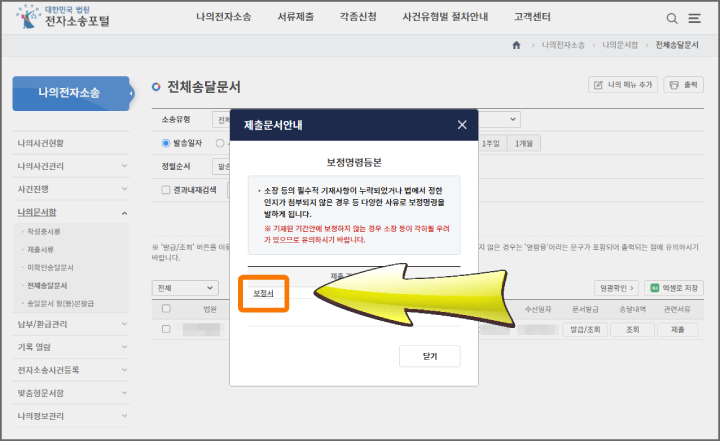Go to the home icon in breadcrumb
This screenshot has width=720, height=441.
(x=517, y=45)
